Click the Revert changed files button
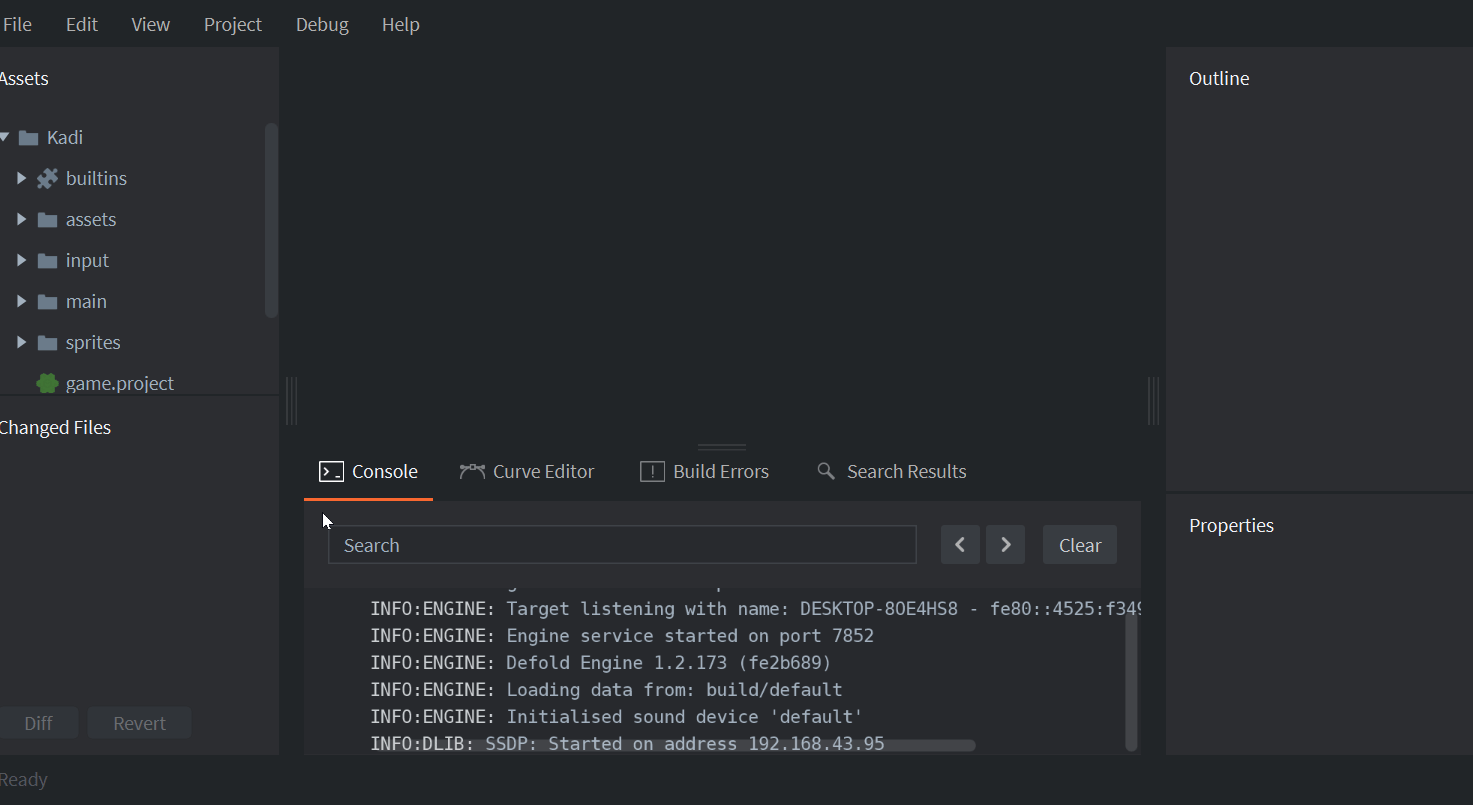Viewport: 1473px width, 805px height. (139, 722)
